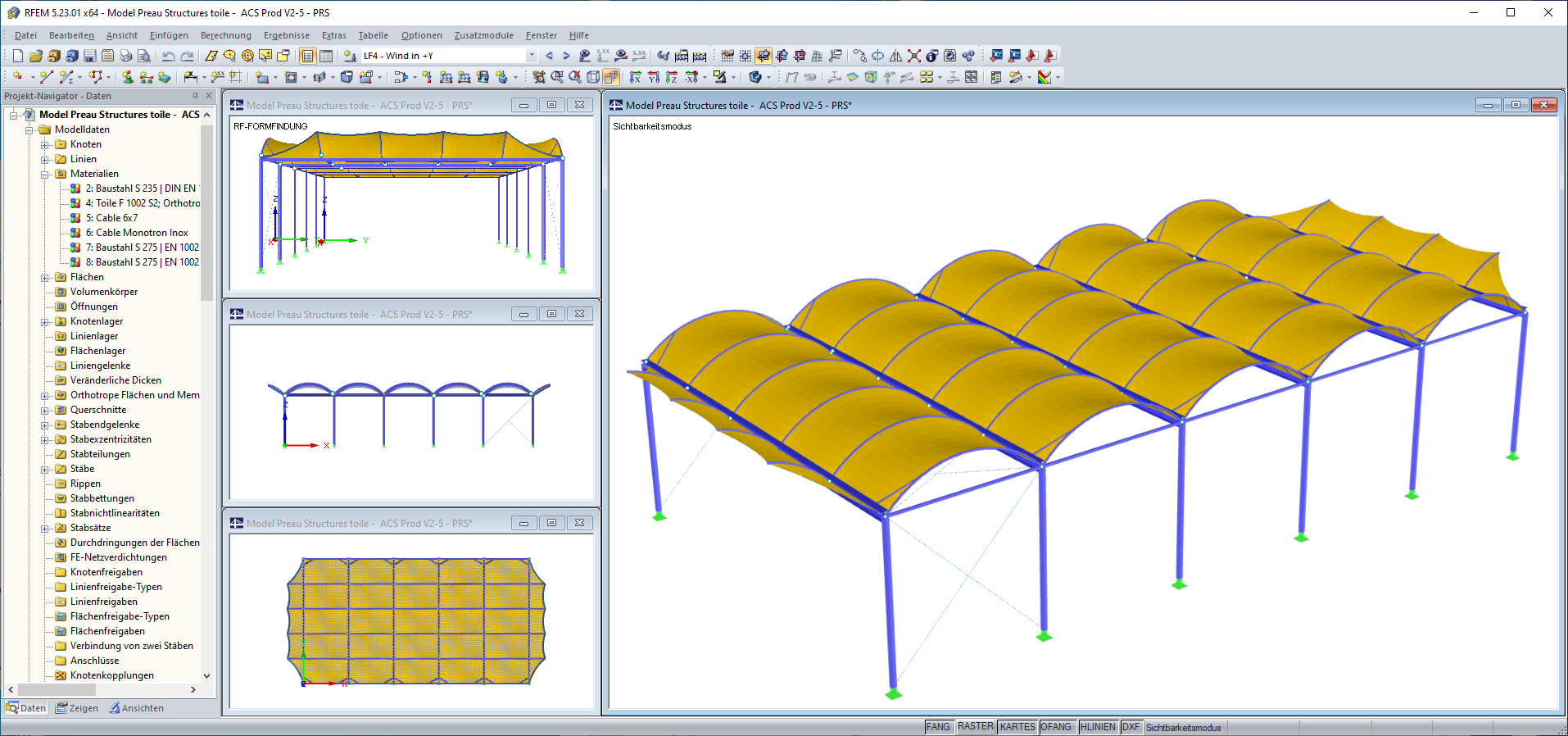Viewport: 1568px width, 736px height.
Task: Print using the printer toolbar icon
Action: (125, 56)
